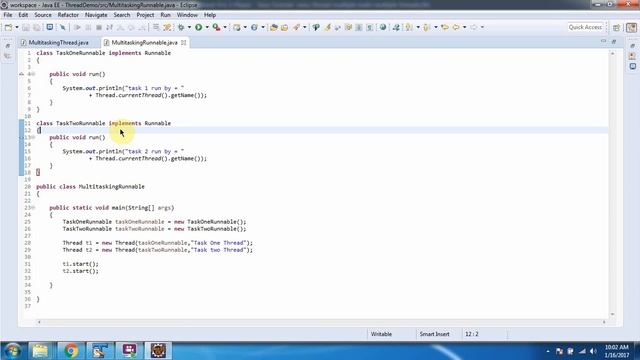Click the Drop to Frame icon
Screen dimensions: 640x360
[156, 27]
